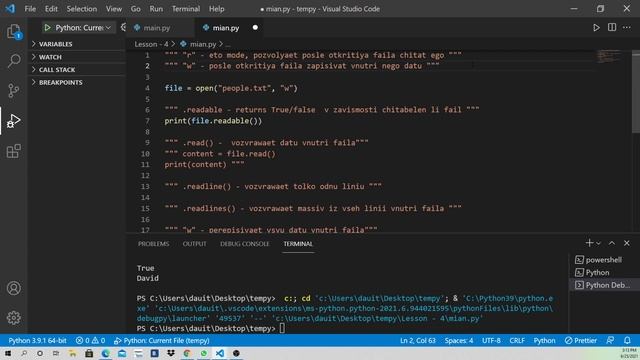Select the mian.py editor tab
Screen dimensions: 640x360
coord(226,28)
